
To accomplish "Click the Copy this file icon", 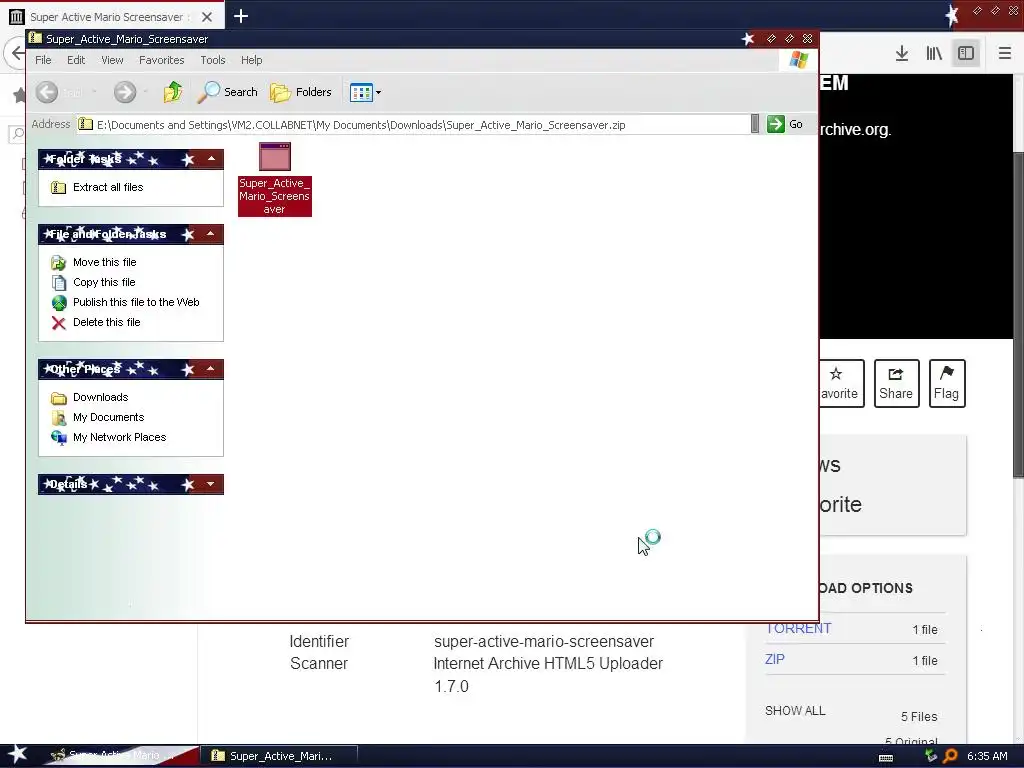I will click(59, 283).
